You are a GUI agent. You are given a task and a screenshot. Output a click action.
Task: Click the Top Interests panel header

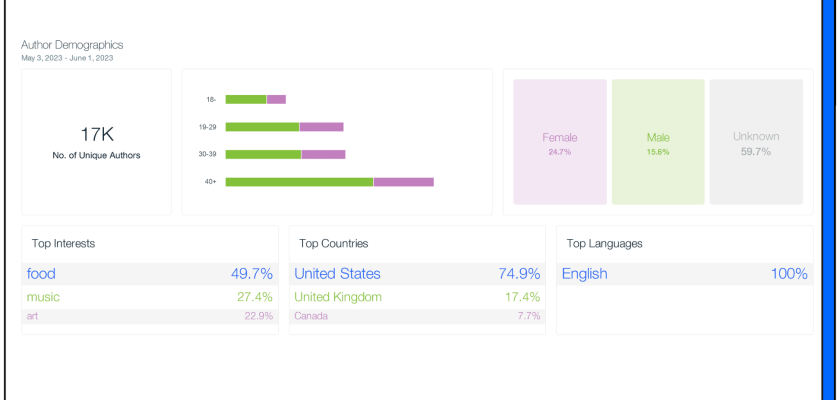pyautogui.click(x=63, y=243)
